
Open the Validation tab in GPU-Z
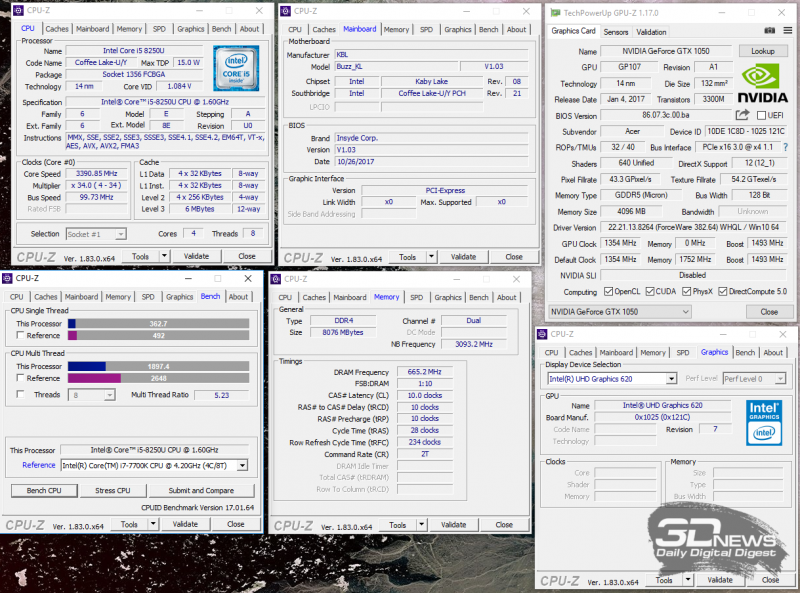pos(651,32)
